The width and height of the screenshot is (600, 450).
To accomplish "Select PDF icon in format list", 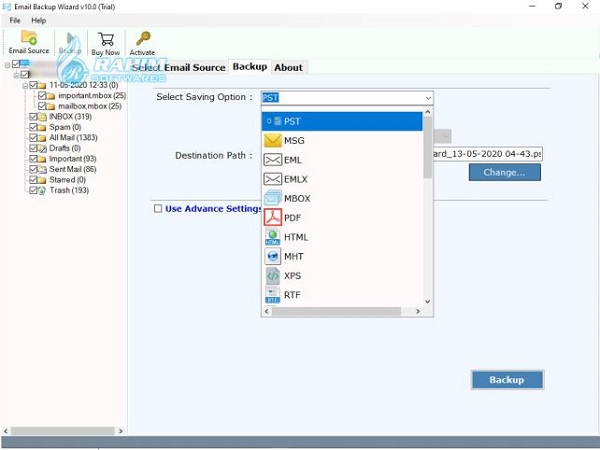I will [272, 217].
